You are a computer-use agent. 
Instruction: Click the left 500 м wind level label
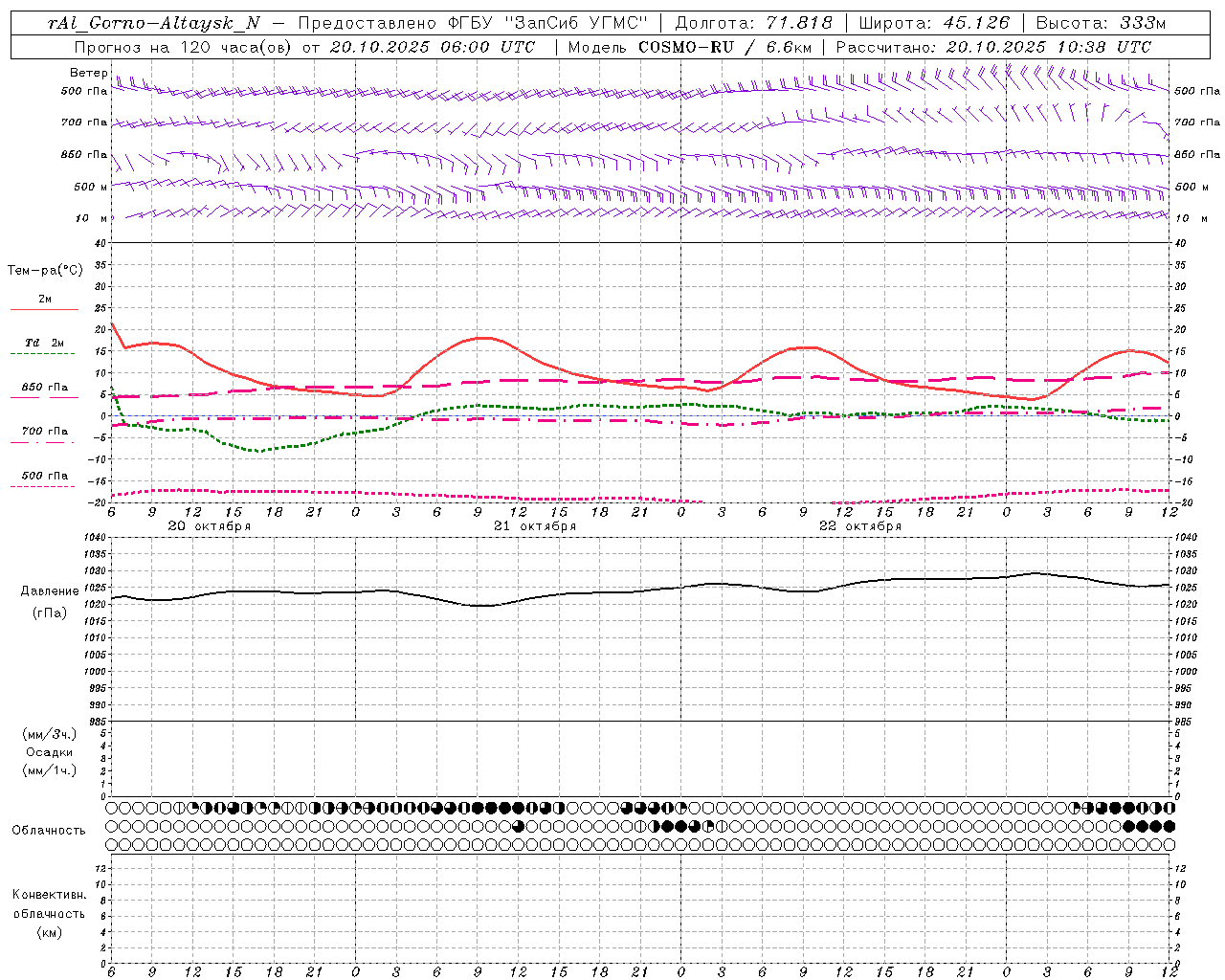point(91,187)
